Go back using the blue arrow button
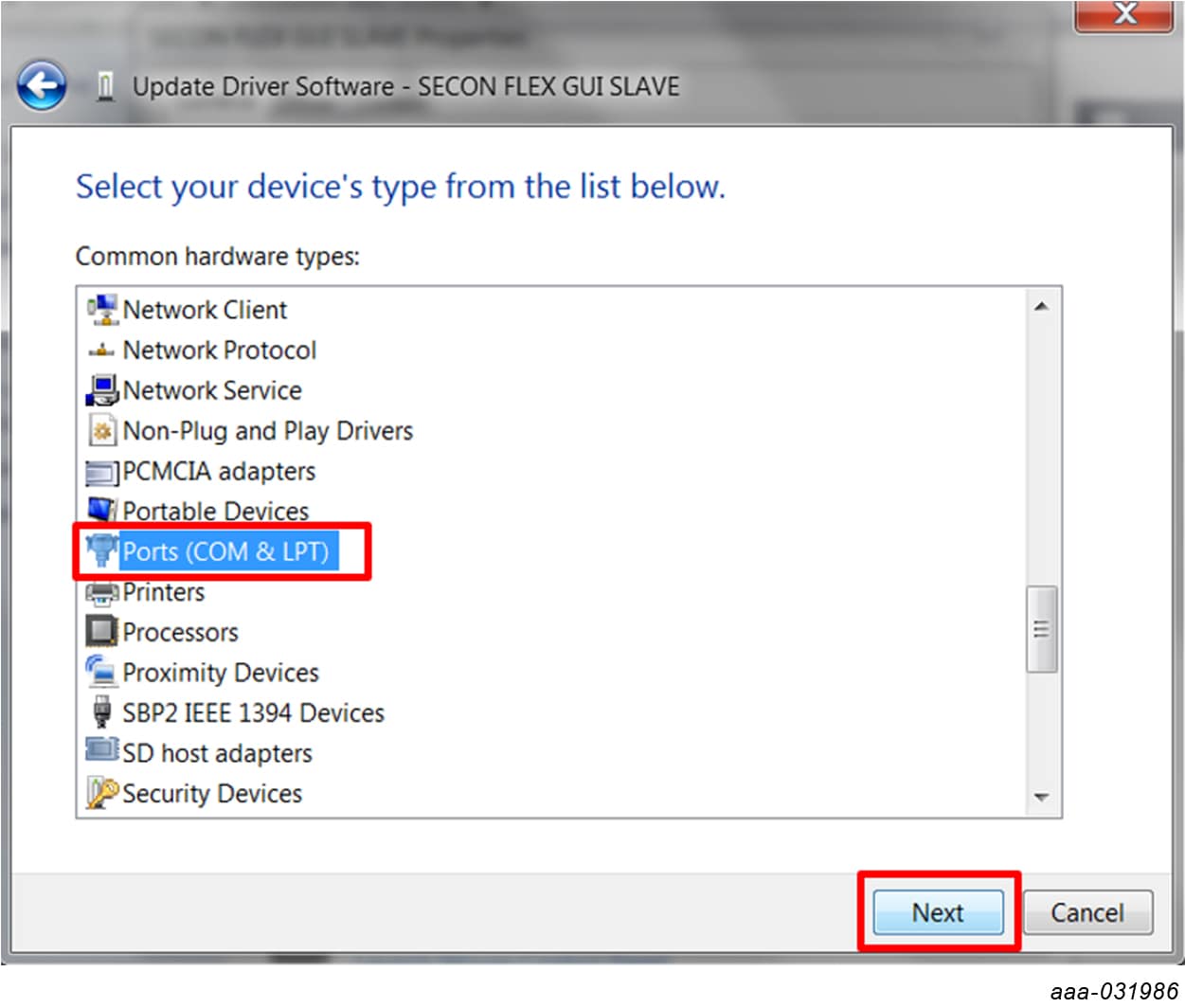Screen dimensions: 1185x1008 [42, 86]
